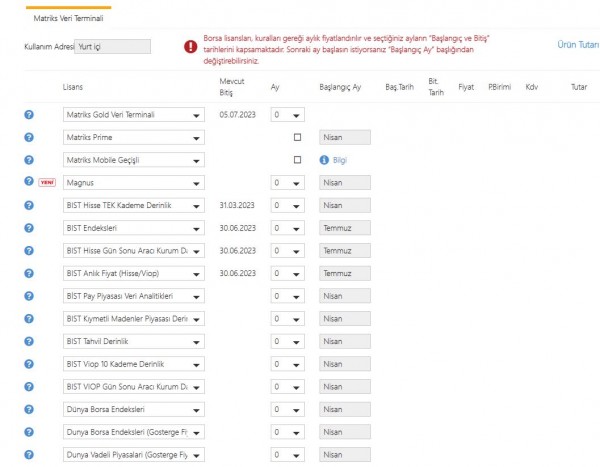Open help icon for BIST VIOP Gün Sonu row
Image resolution: width=600 pixels, height=467 pixels.
tap(29, 387)
